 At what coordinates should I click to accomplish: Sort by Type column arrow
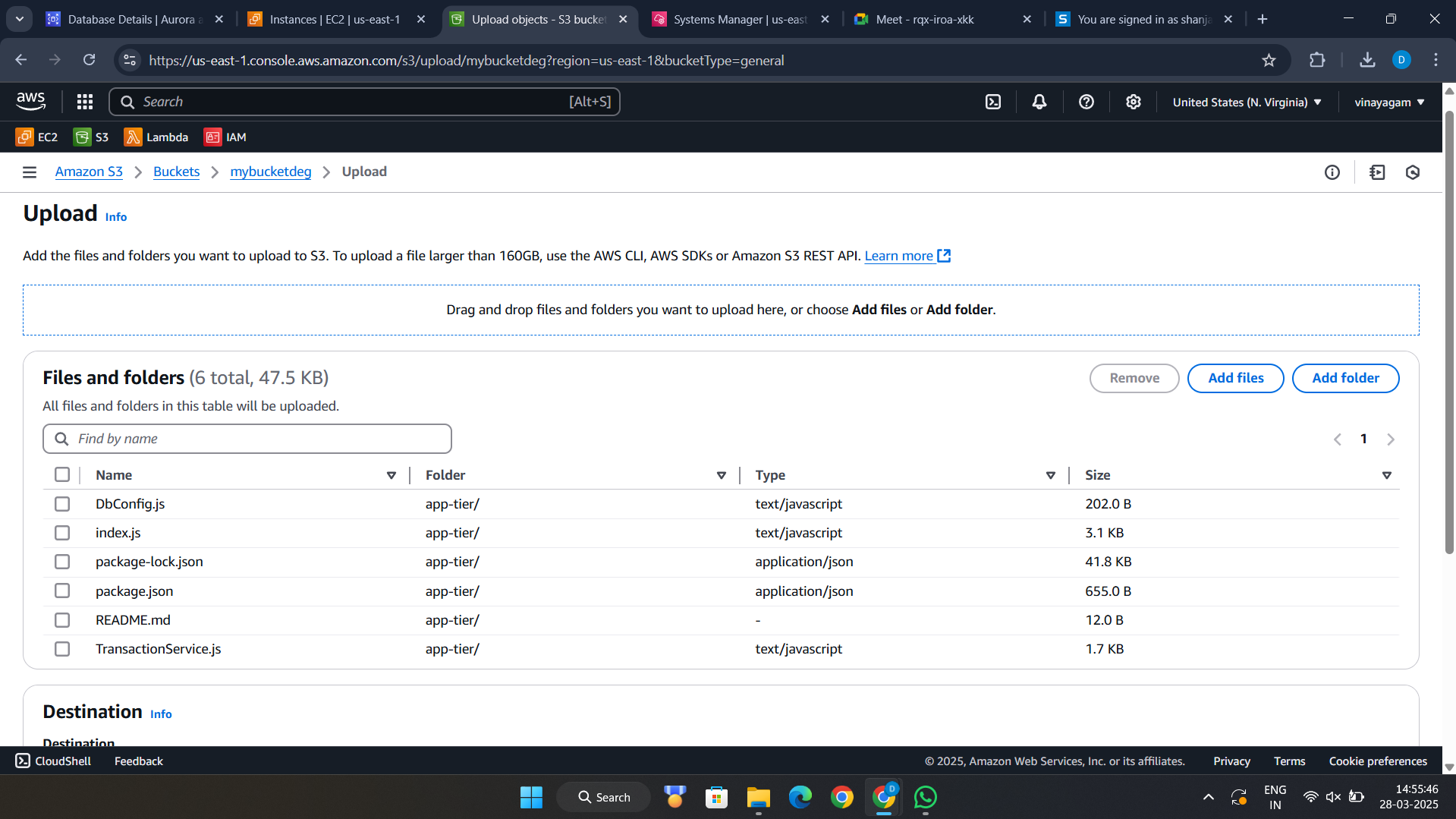point(1051,475)
